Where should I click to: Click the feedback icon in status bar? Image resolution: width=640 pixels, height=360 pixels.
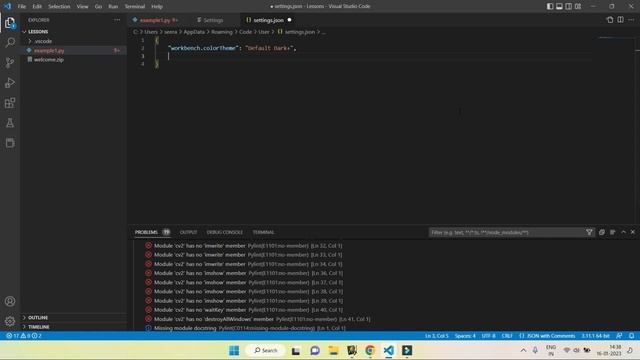coord(619,336)
